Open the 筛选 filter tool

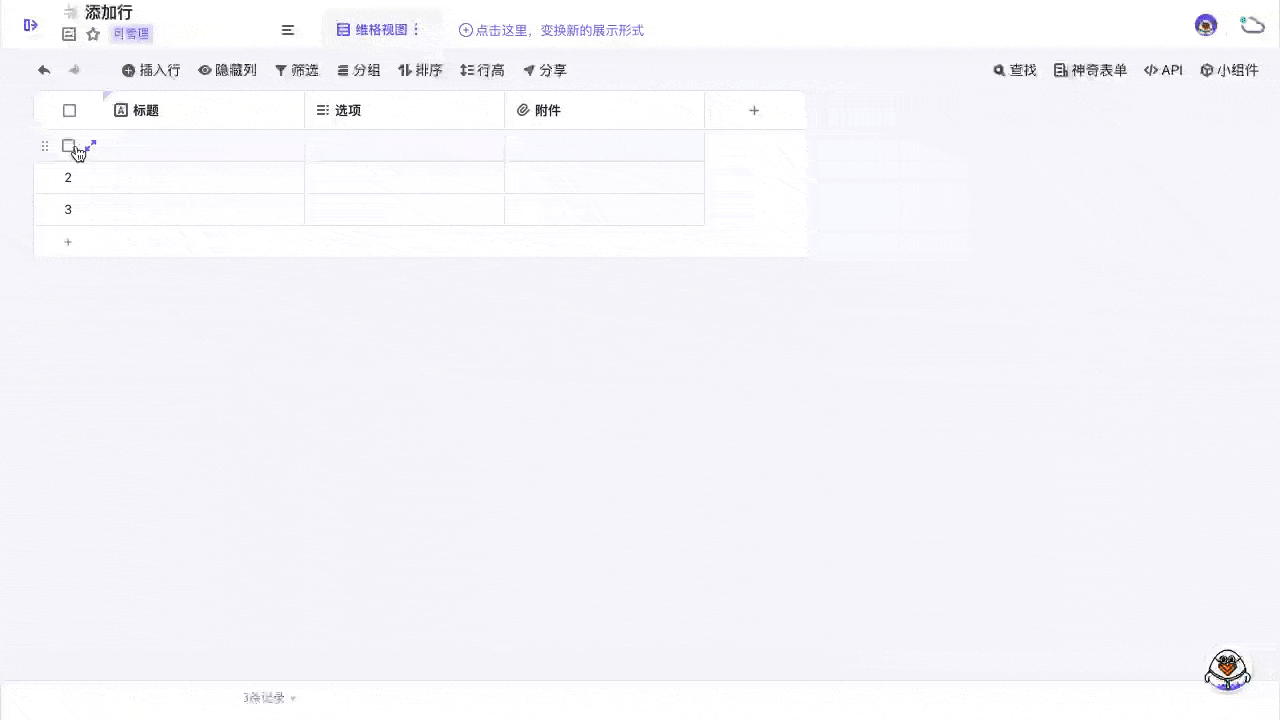[x=296, y=70]
